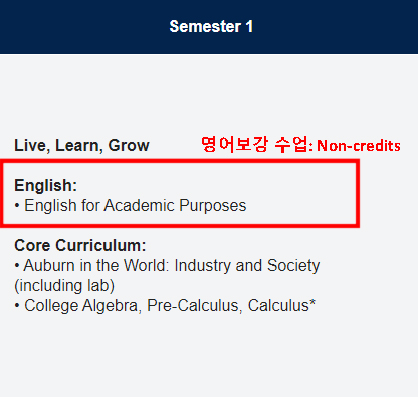Click the word Grow in the heading

tap(129, 146)
